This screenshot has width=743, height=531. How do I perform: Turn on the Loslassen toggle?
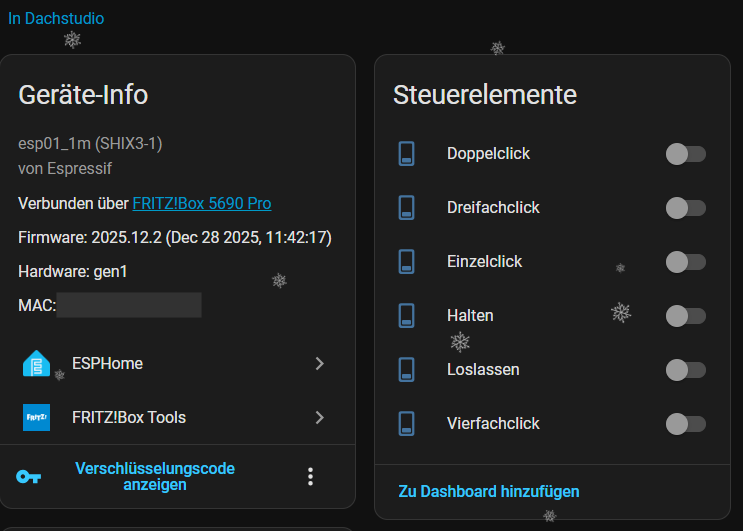click(x=686, y=370)
